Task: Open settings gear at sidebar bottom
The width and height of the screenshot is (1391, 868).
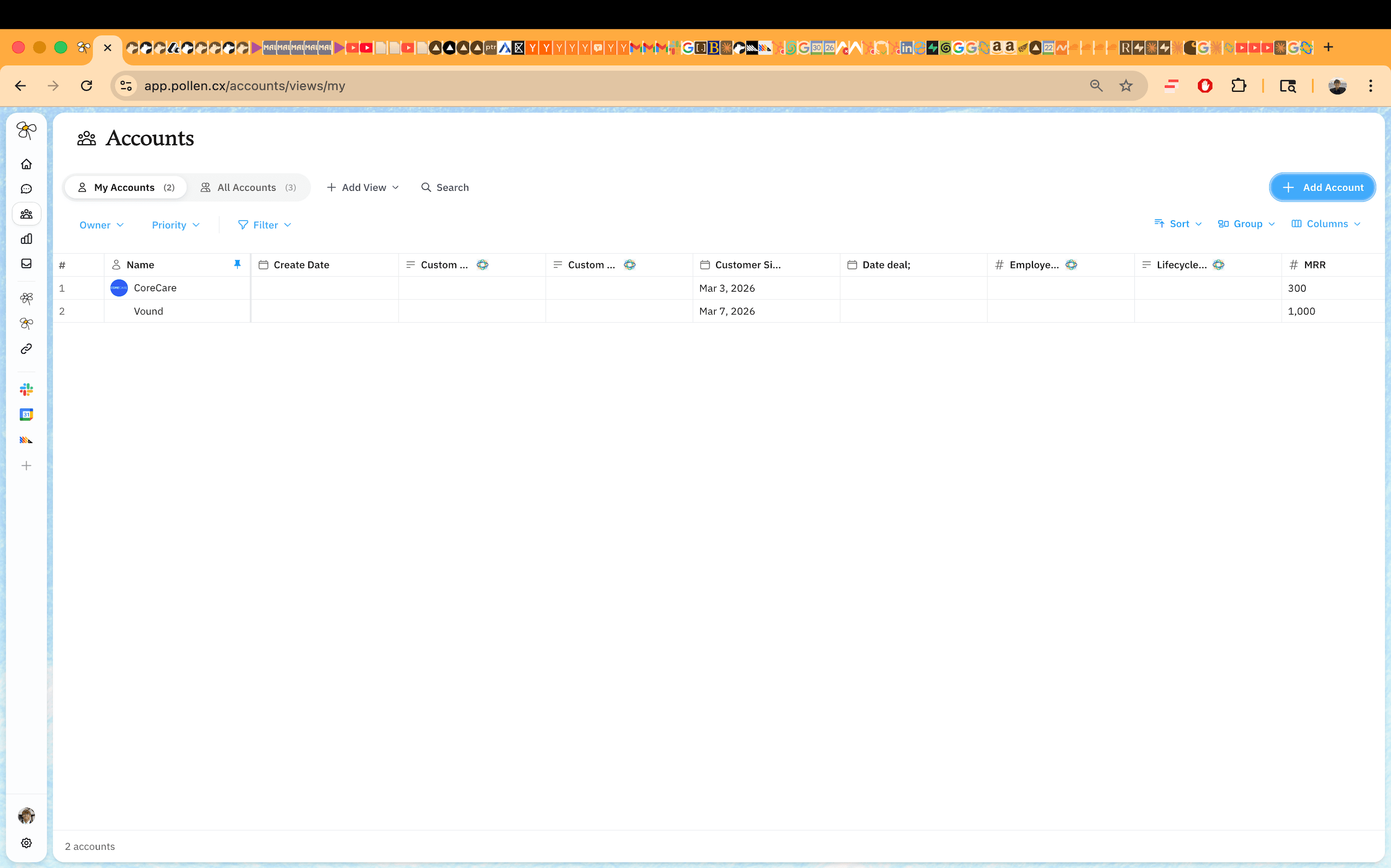Action: point(26,843)
